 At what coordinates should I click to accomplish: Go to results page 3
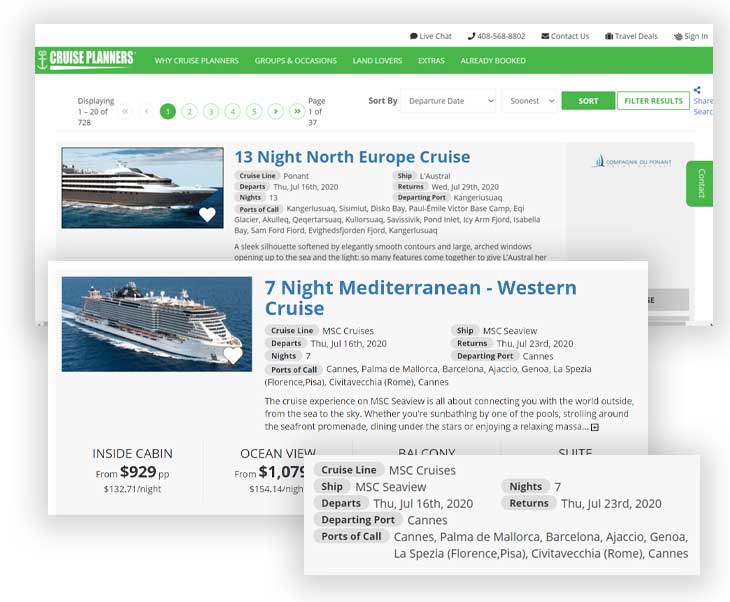[211, 111]
